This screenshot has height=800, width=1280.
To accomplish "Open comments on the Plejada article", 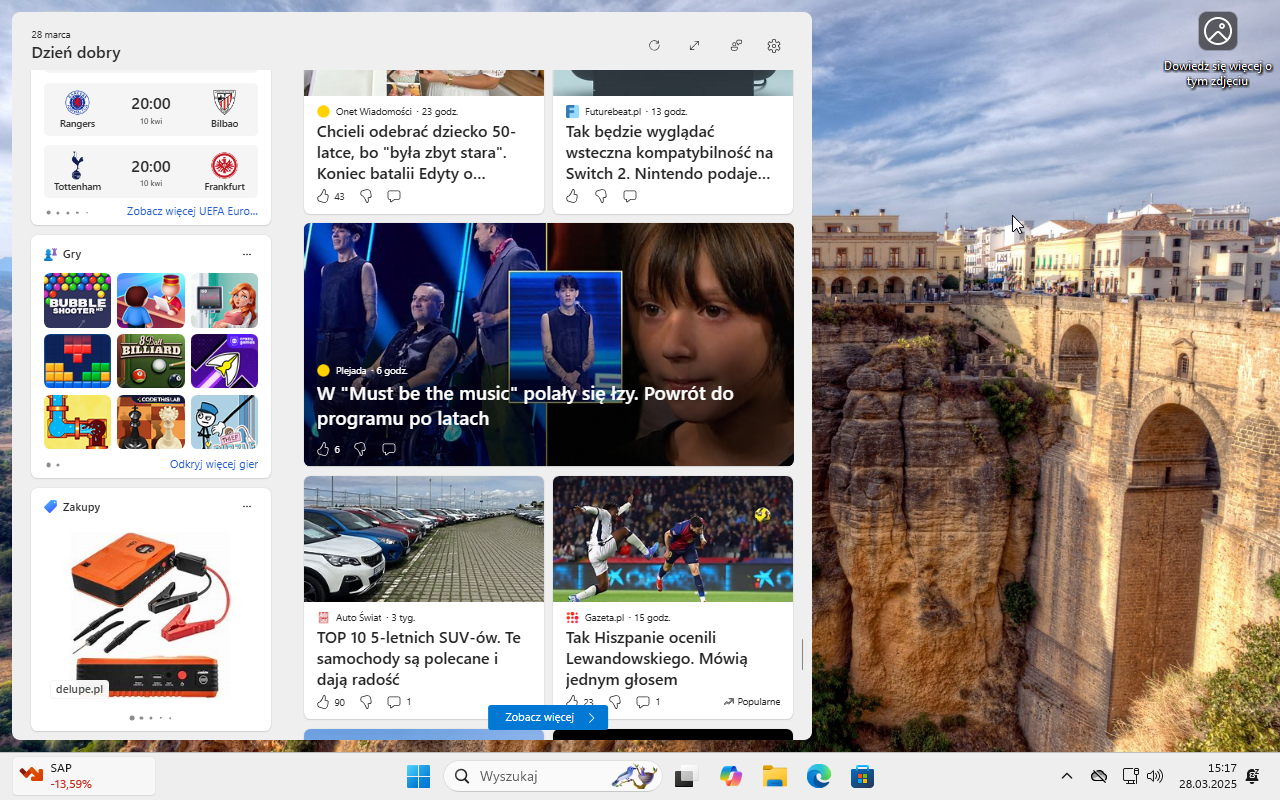I will click(x=389, y=449).
